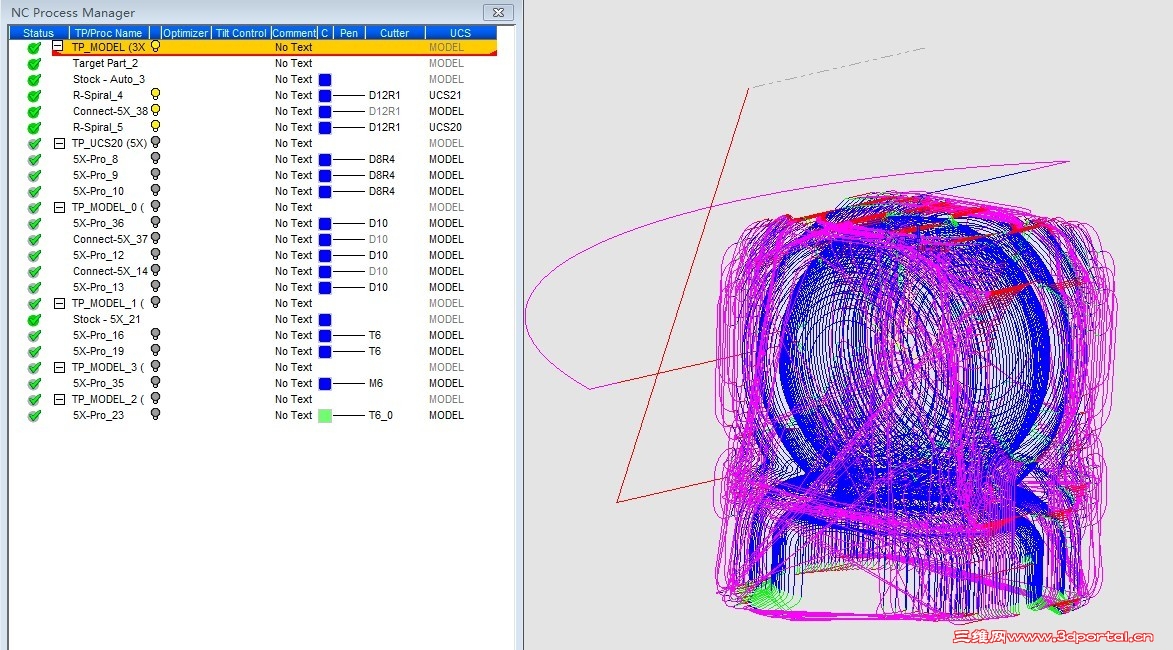
Task: Toggle the light bulb of 5X-Pro_36
Action: (x=156, y=223)
